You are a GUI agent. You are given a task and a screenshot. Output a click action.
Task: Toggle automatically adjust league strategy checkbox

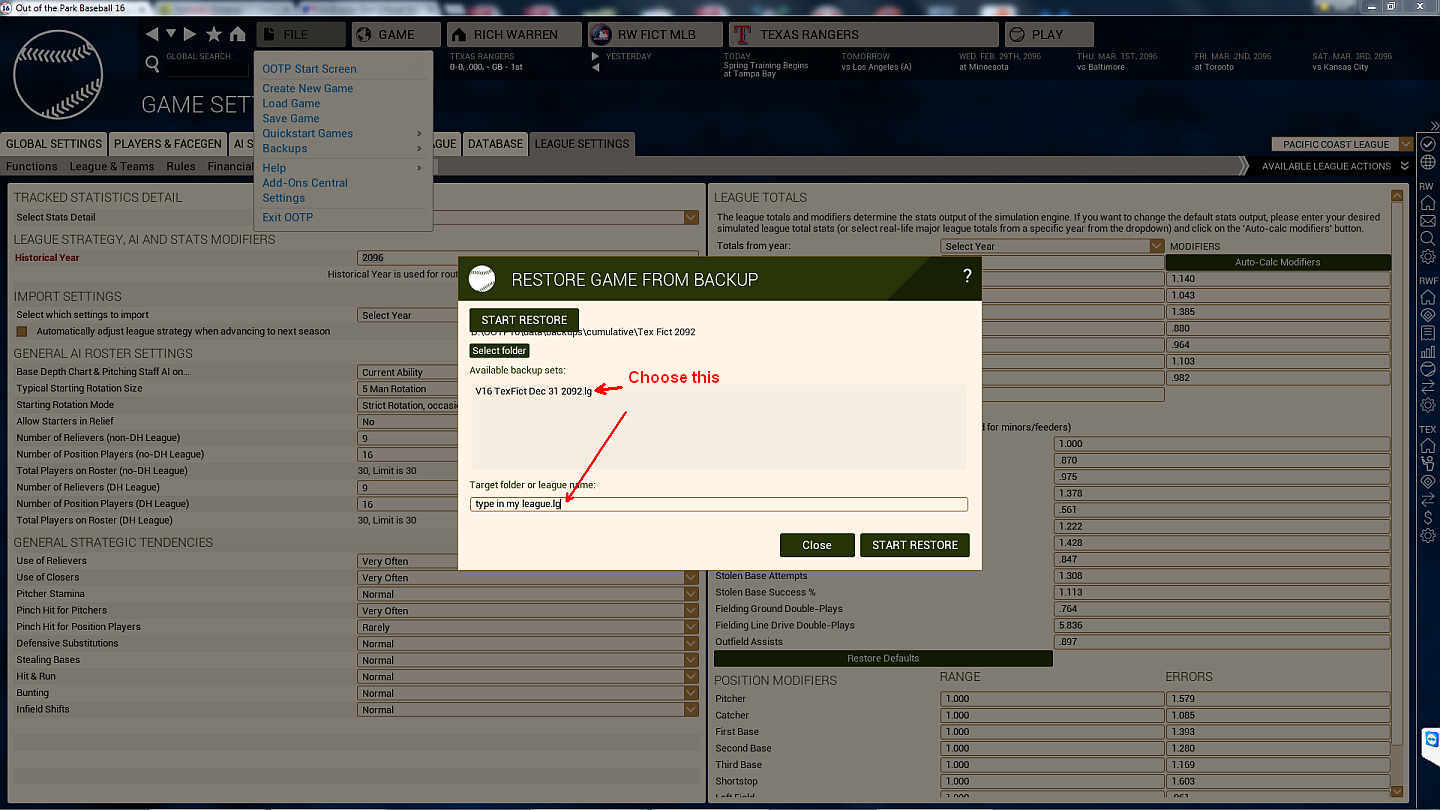point(21,331)
